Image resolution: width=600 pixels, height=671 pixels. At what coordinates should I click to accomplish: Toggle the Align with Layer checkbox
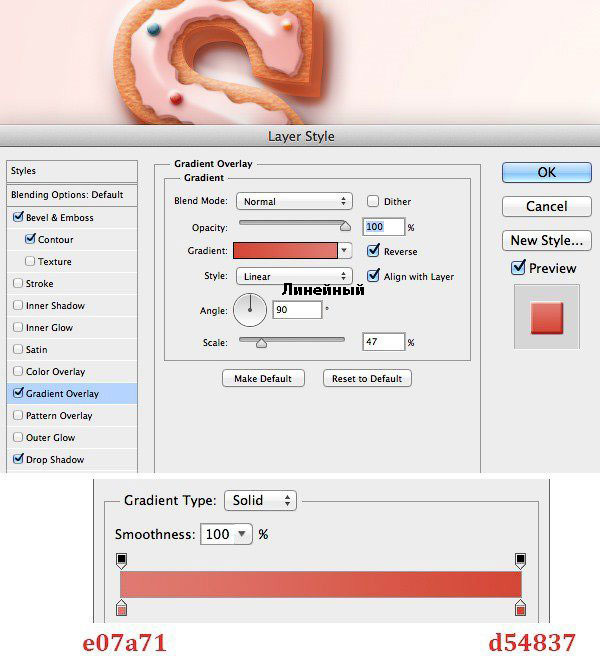373,276
